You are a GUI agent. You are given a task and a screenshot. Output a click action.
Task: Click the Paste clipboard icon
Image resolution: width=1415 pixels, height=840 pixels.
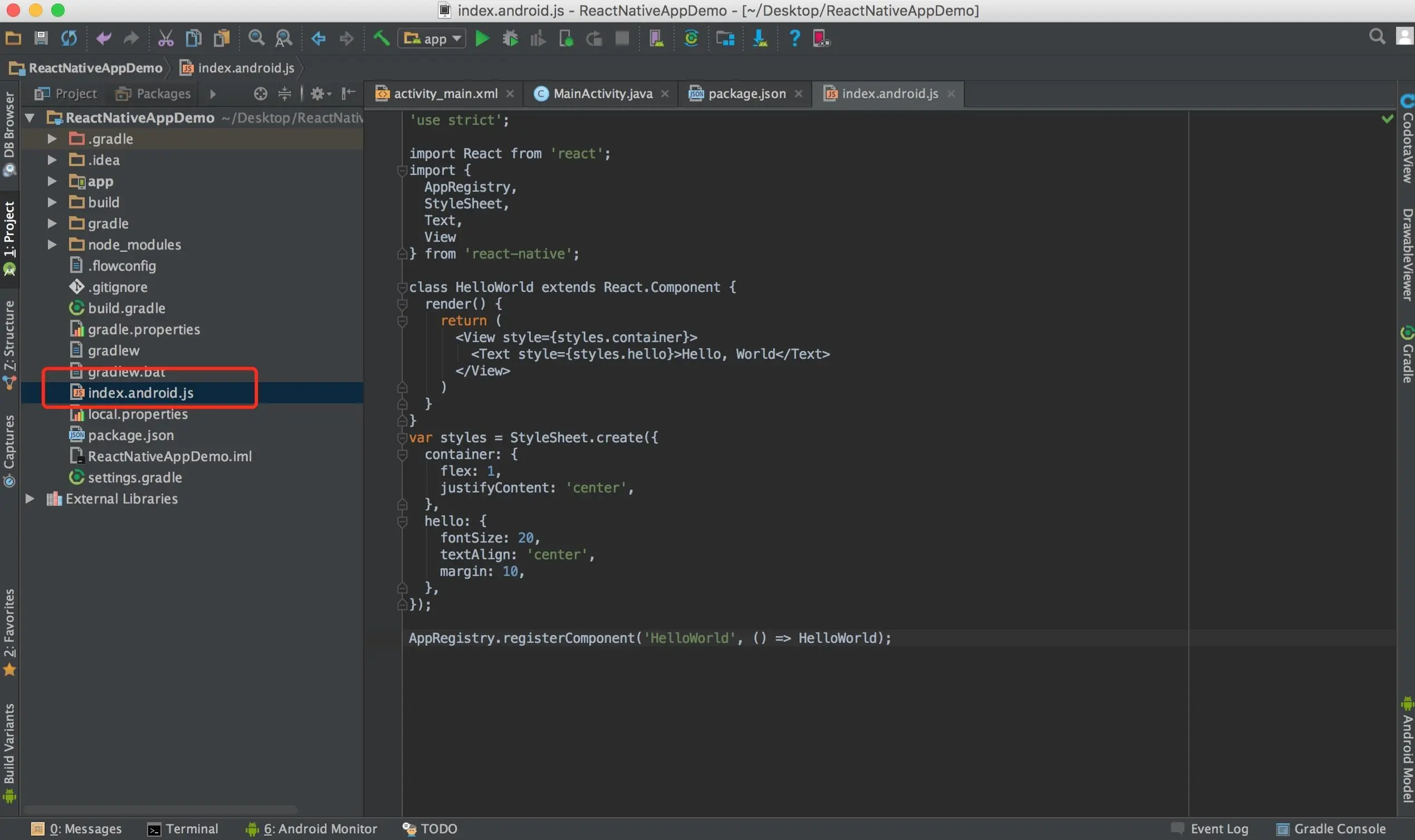tap(221, 38)
